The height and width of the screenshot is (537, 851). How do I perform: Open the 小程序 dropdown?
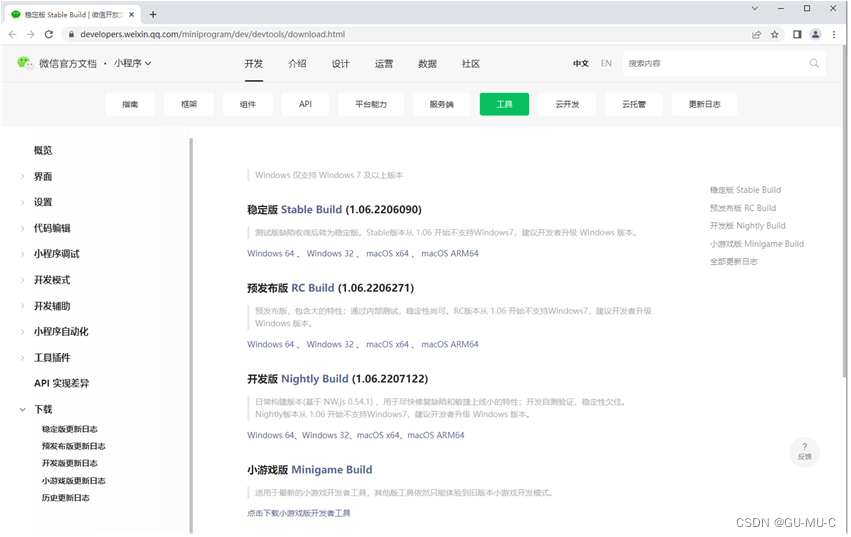[132, 64]
